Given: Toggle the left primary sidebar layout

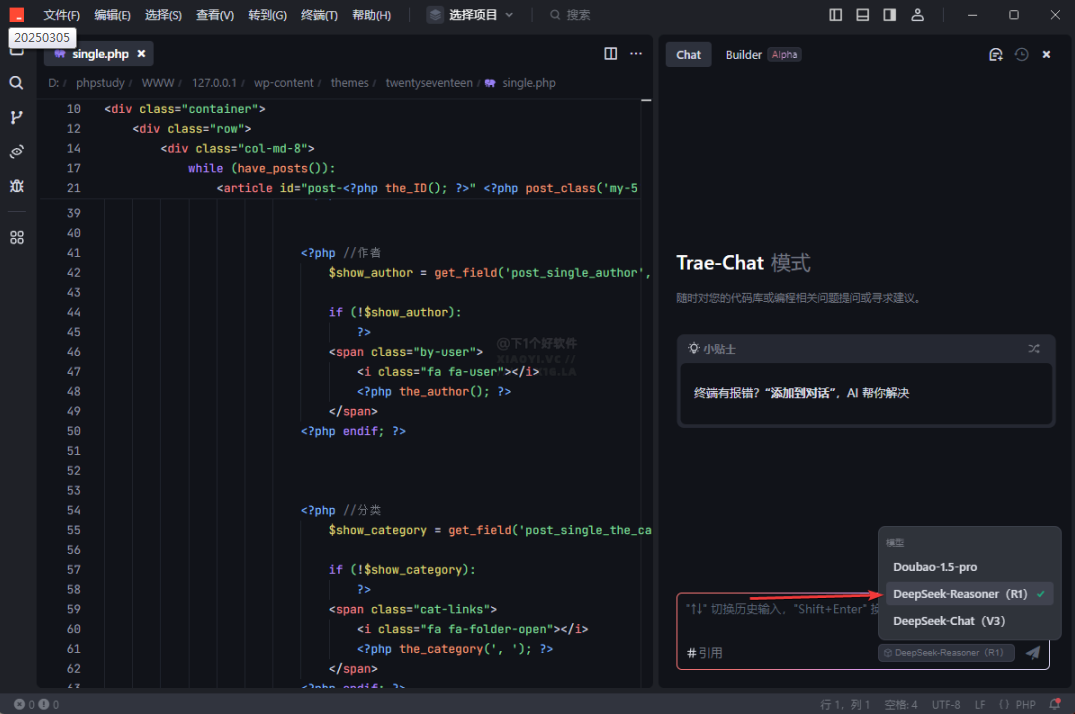Looking at the screenshot, I should coord(836,15).
